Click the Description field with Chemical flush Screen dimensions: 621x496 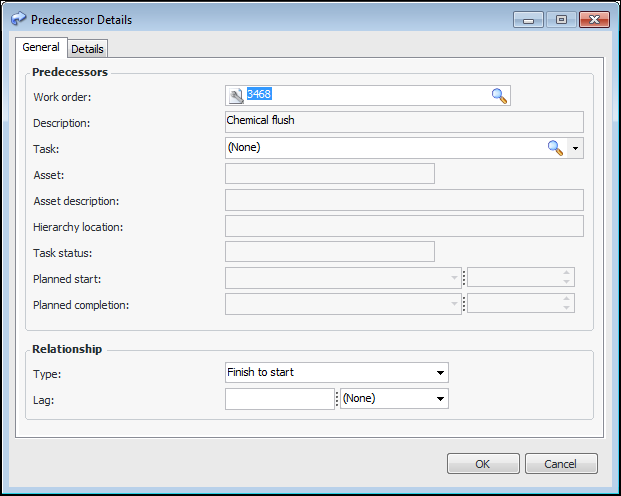[404, 122]
